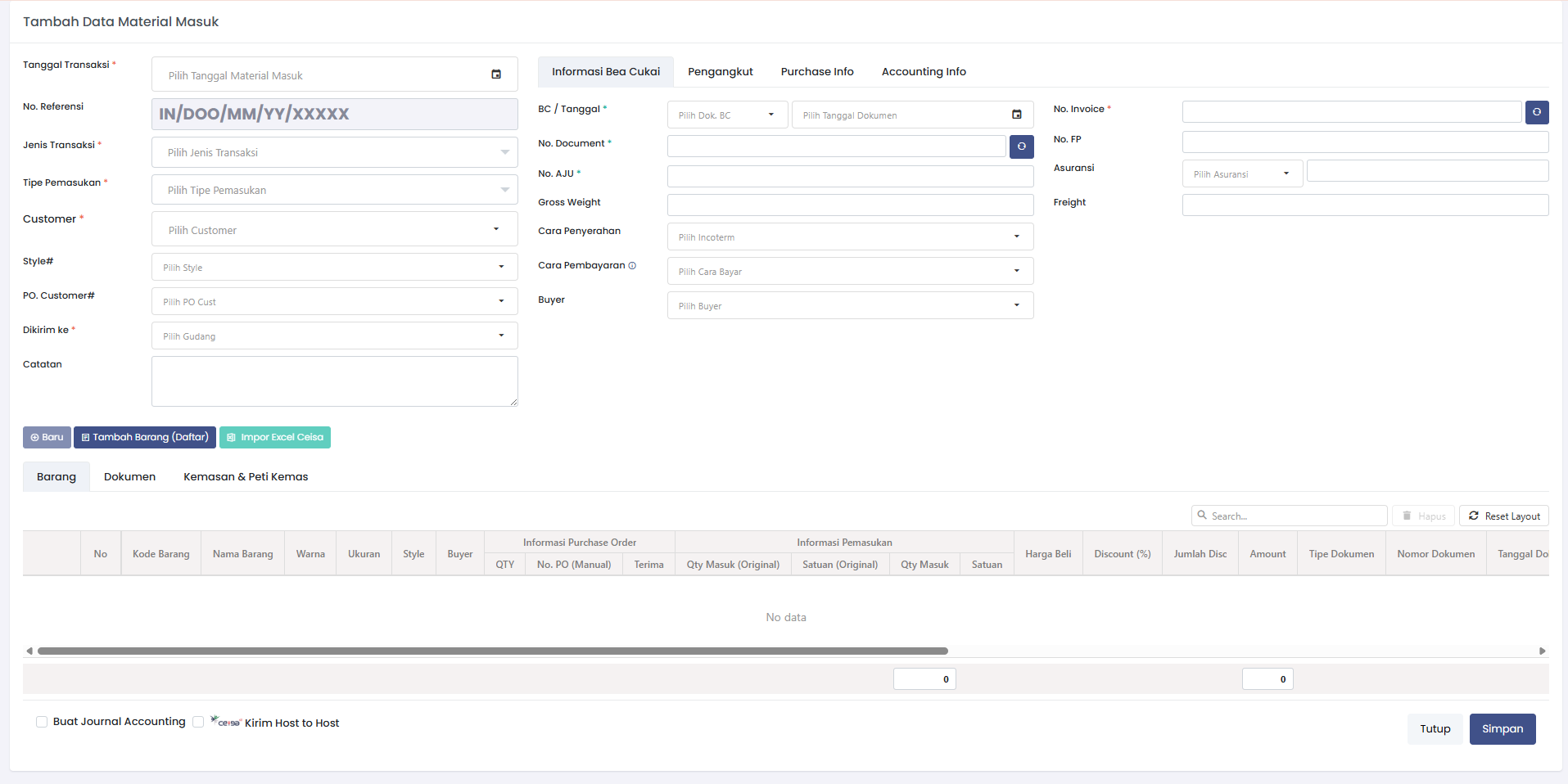Image resolution: width=1568 pixels, height=784 pixels.
Task: Expand Pilih Asuransi dropdown
Action: pos(1242,173)
